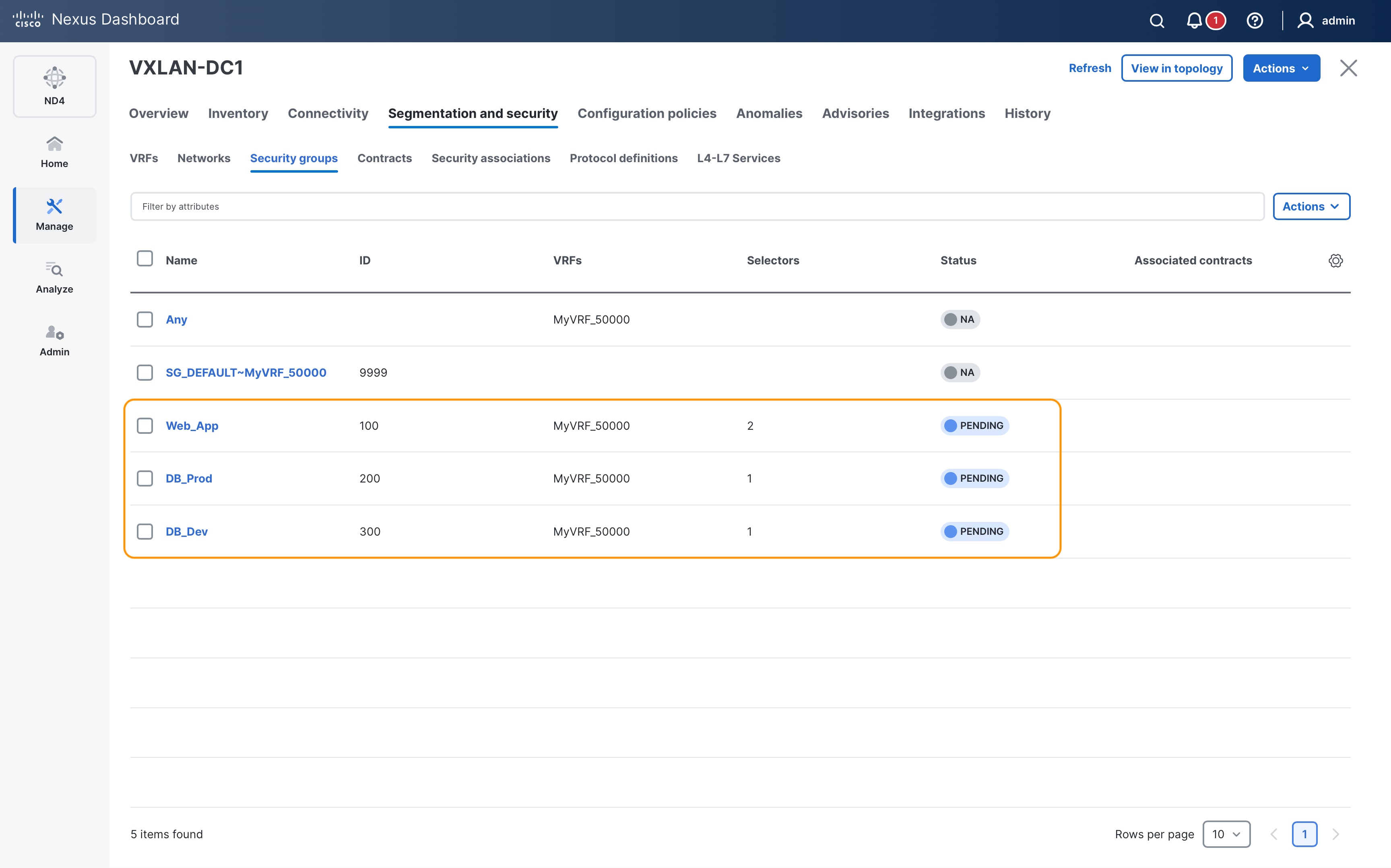Select the ND4 cluster icon

tap(55, 86)
